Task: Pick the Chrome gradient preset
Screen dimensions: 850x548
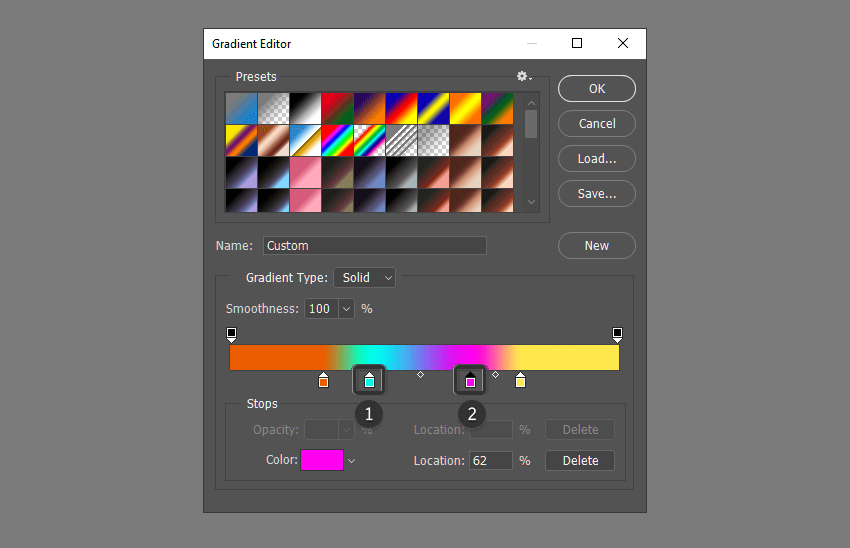Action: pyautogui.click(x=306, y=140)
